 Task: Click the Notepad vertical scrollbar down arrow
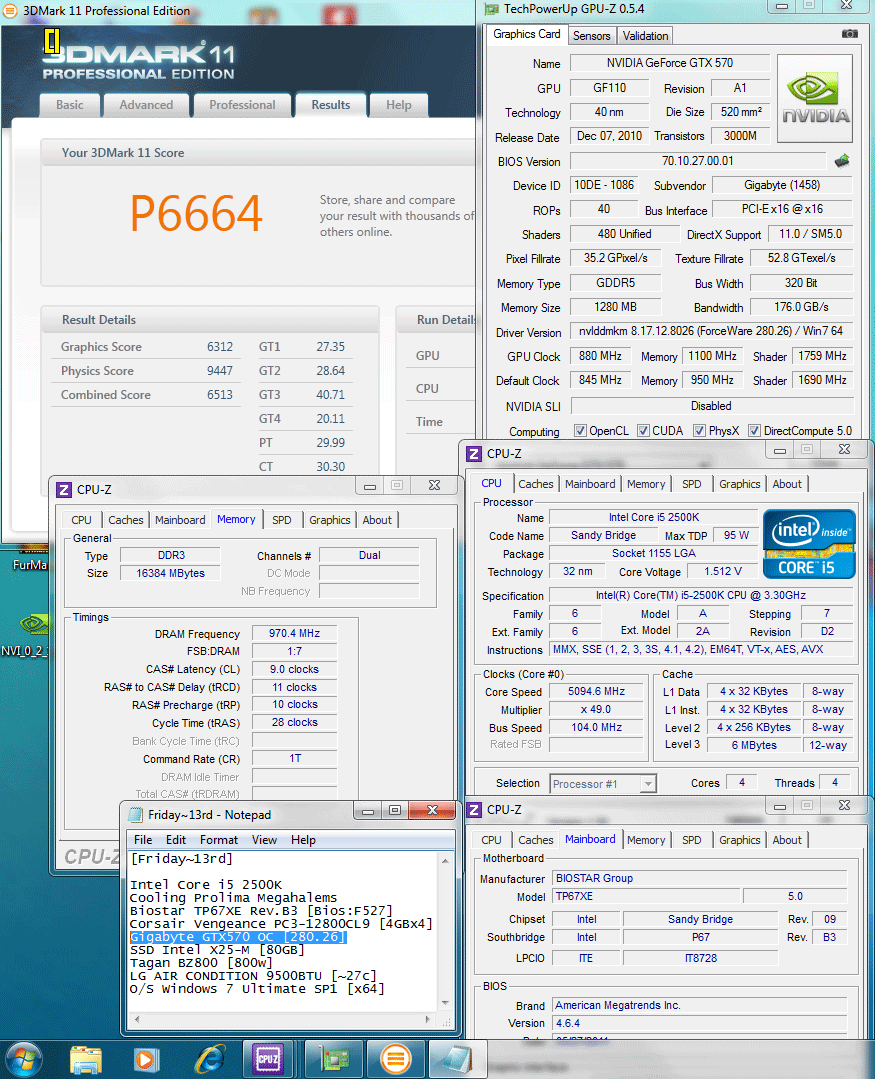pos(445,1004)
